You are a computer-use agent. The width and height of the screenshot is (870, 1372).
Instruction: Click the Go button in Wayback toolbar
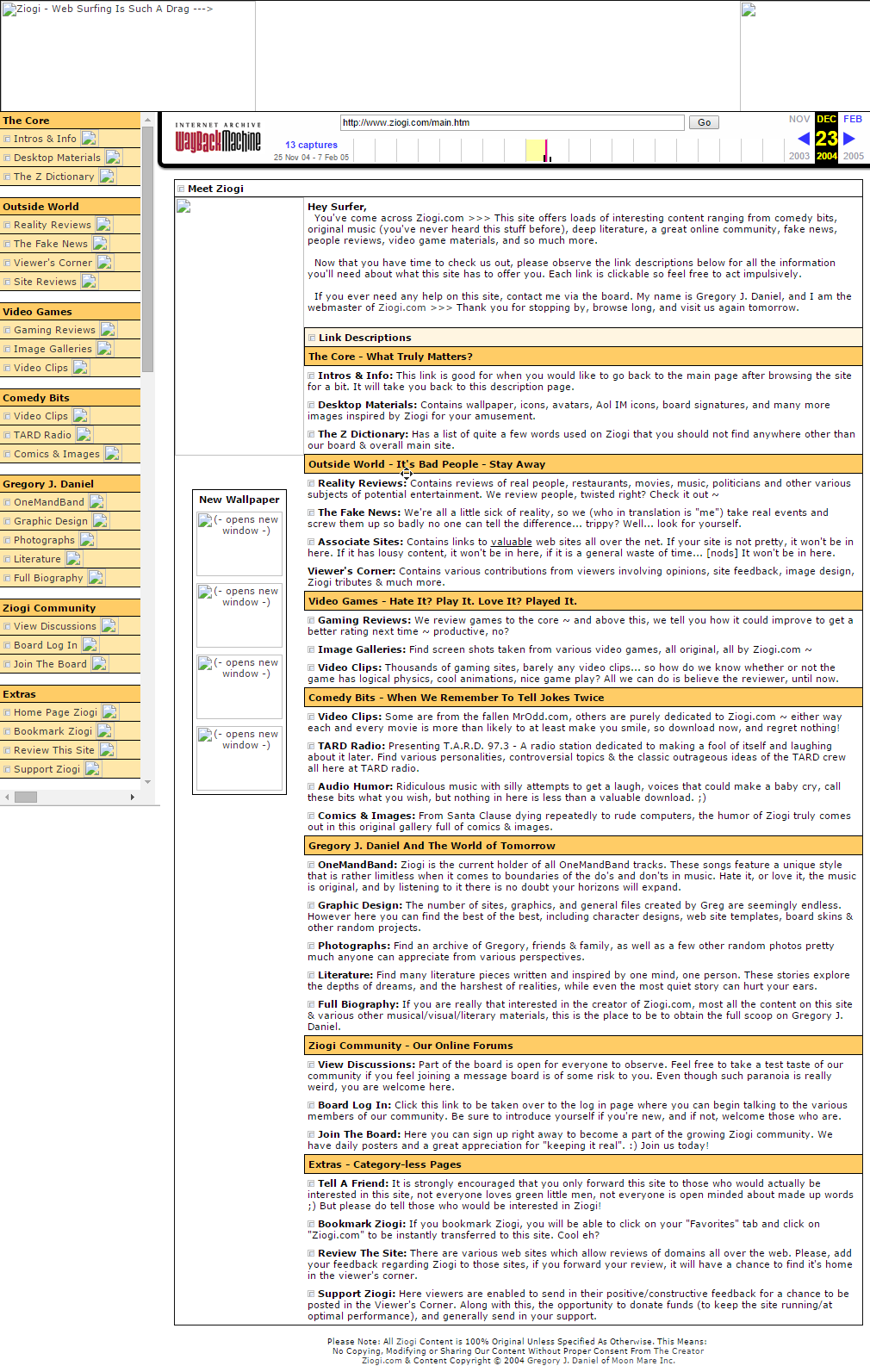pyautogui.click(x=704, y=122)
